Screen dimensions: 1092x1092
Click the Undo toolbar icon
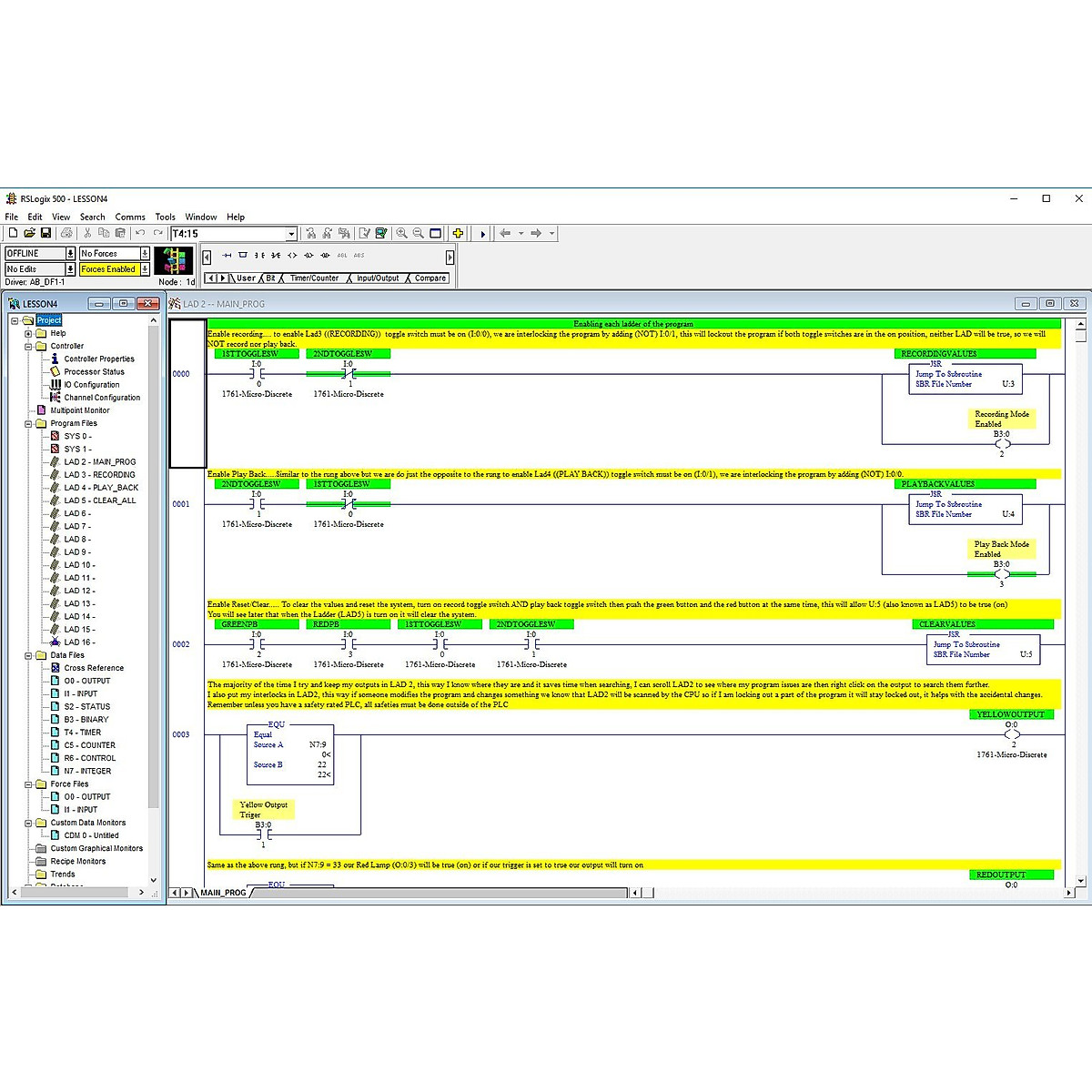point(139,233)
